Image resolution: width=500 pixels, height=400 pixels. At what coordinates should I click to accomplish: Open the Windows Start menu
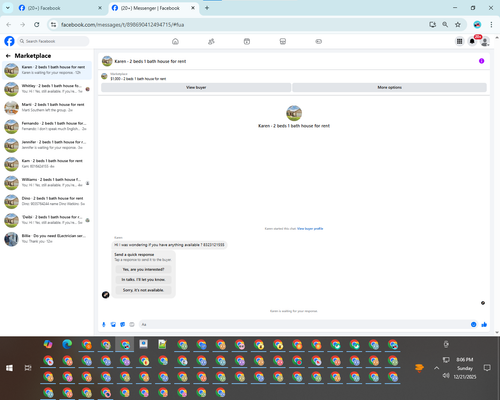[9, 368]
